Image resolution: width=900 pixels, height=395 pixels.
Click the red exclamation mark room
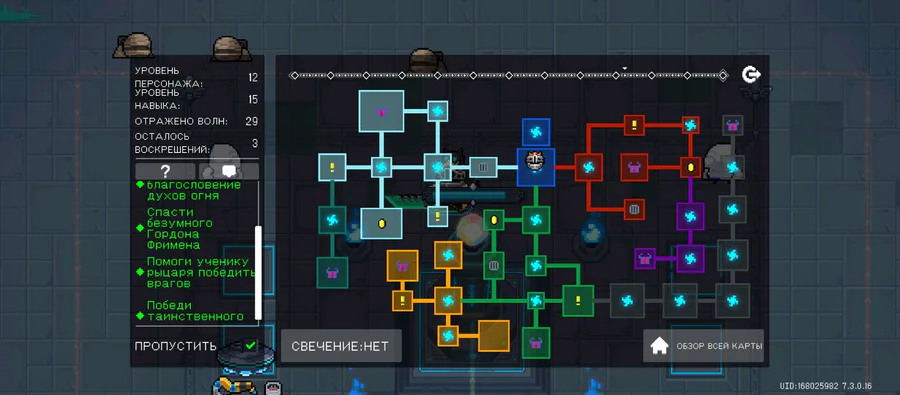(x=634, y=125)
